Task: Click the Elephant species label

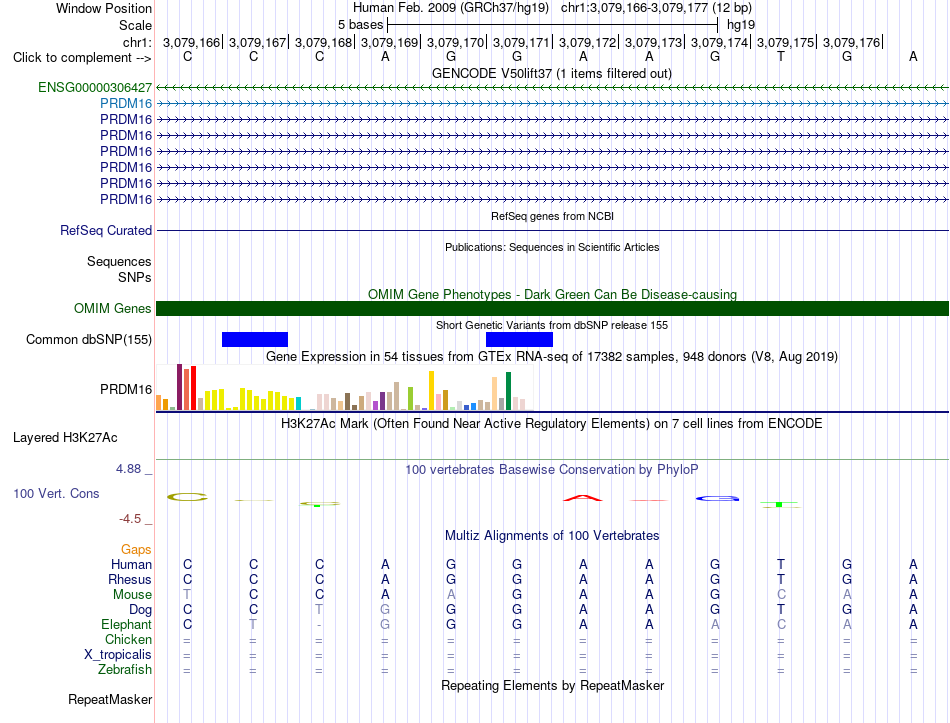Action: [126, 624]
